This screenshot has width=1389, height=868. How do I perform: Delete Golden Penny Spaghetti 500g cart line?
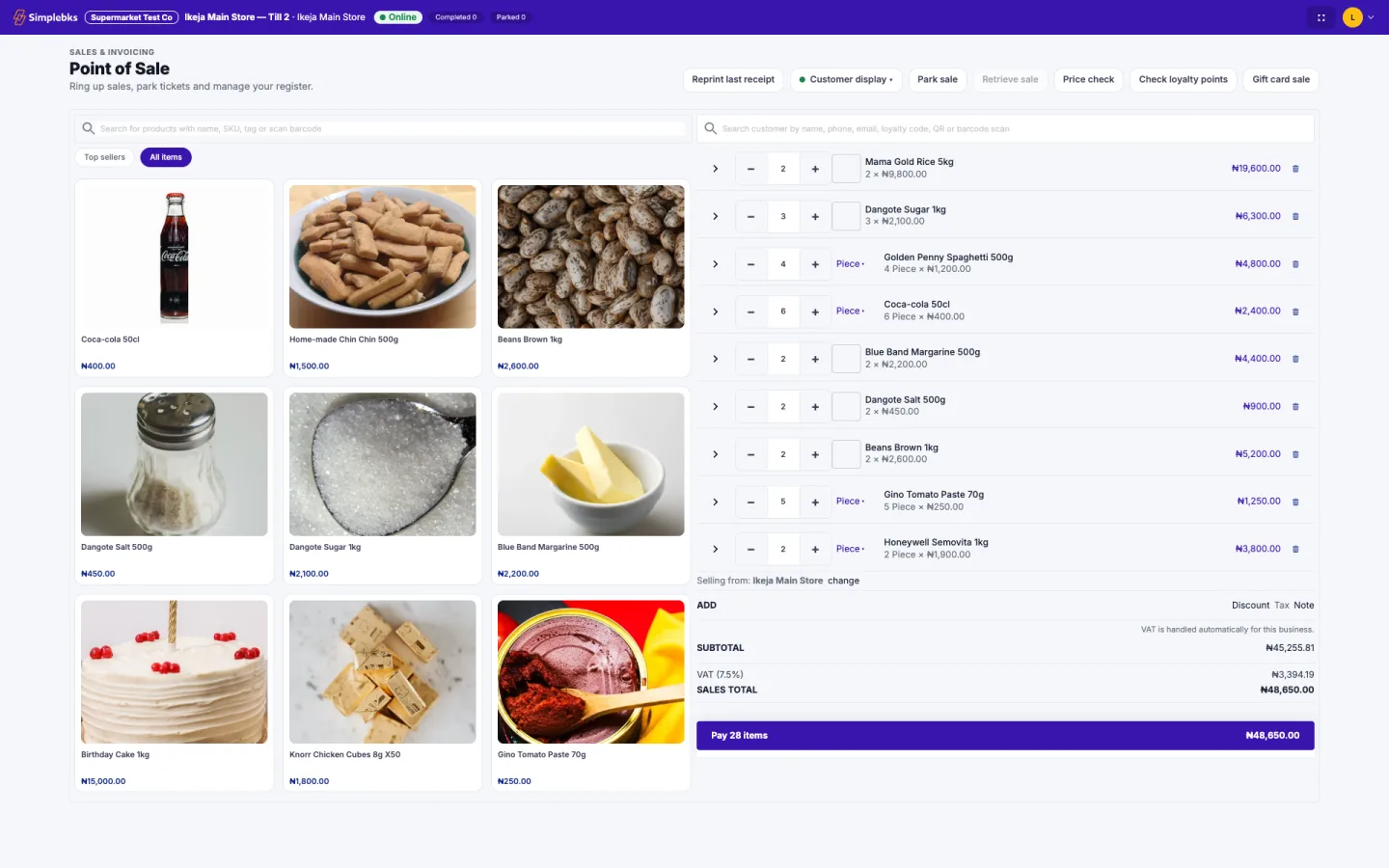tap(1295, 264)
